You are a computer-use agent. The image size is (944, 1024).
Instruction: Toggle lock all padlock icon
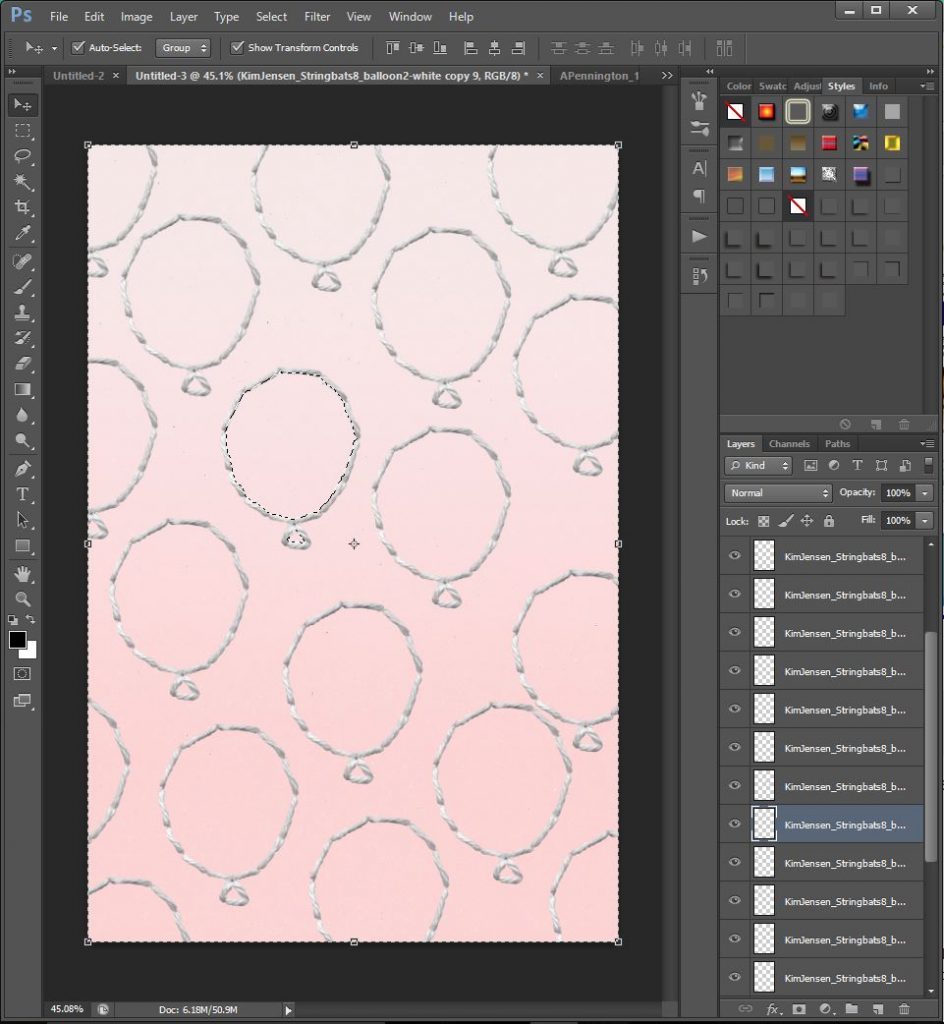[828, 521]
